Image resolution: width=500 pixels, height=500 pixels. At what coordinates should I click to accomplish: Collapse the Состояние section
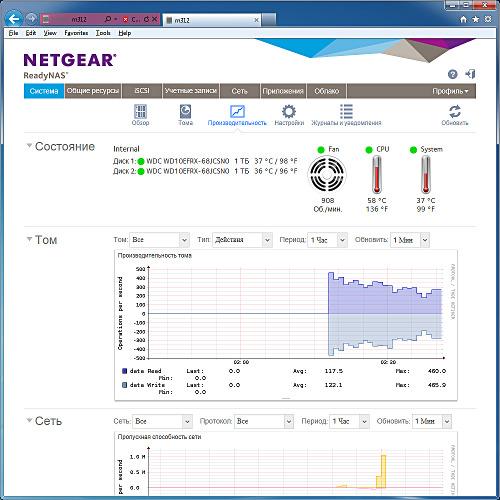click(x=29, y=146)
